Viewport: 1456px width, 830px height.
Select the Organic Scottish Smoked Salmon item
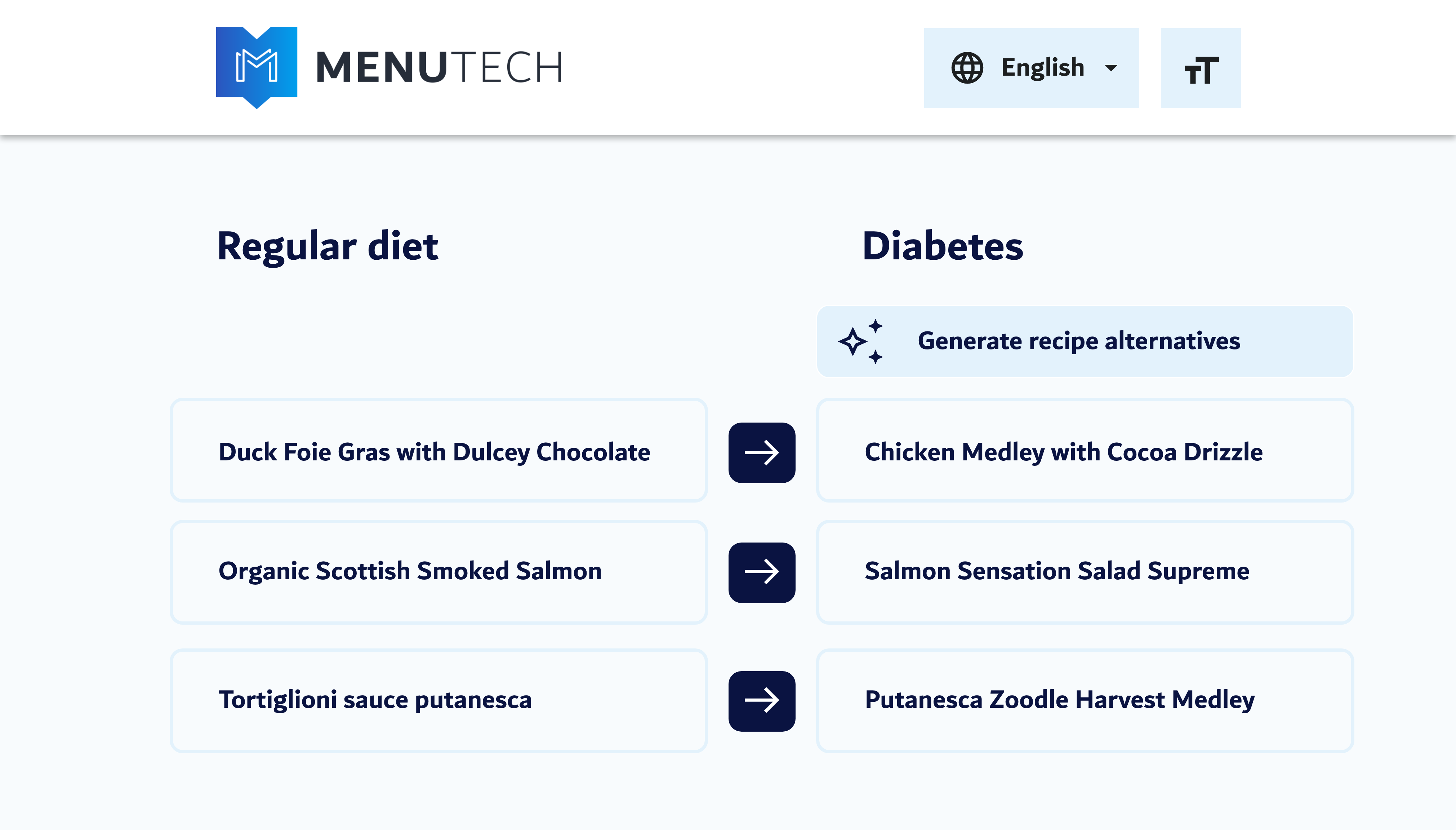pos(438,571)
